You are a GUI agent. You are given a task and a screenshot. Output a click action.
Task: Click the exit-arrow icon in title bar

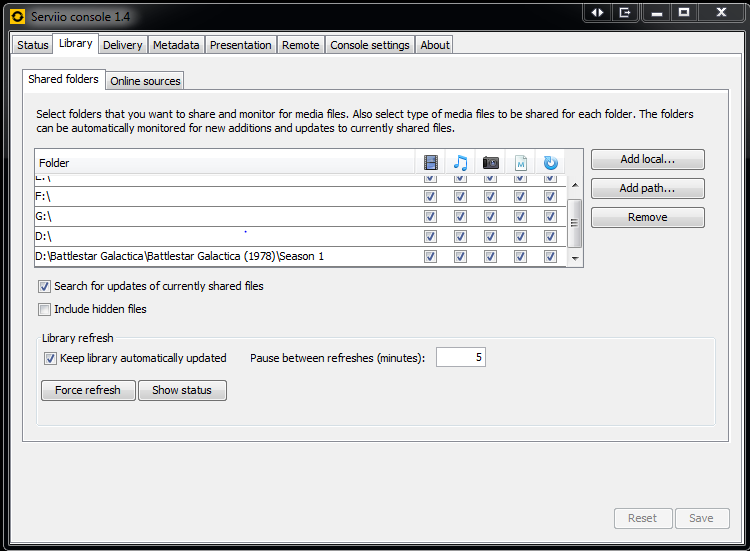coord(625,12)
